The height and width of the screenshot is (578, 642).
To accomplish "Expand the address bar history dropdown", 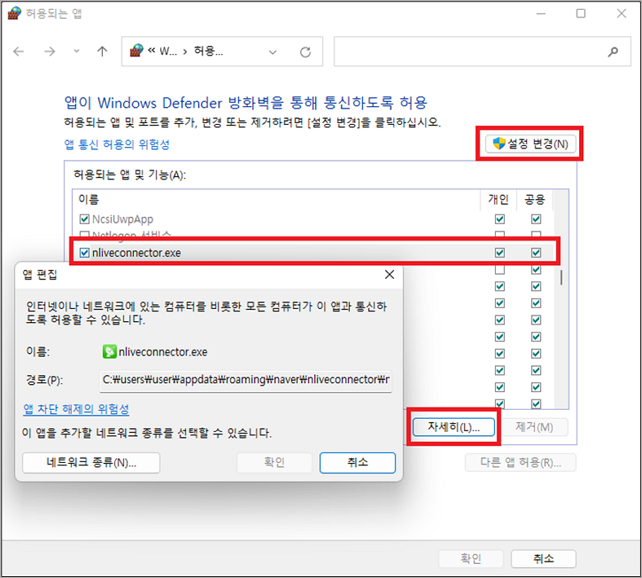I will [273, 52].
